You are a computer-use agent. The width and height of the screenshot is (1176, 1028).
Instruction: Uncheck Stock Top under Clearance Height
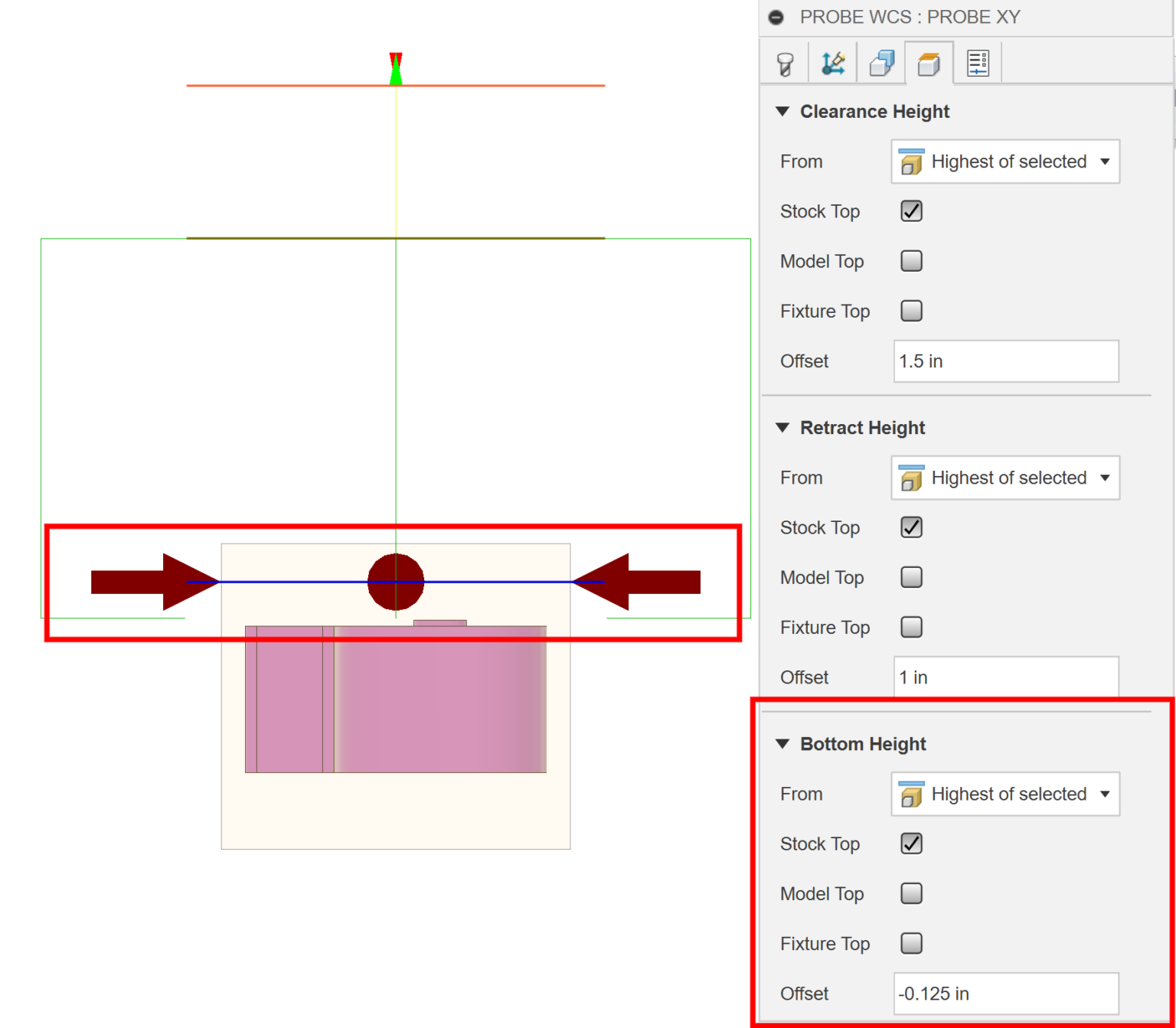coord(911,211)
